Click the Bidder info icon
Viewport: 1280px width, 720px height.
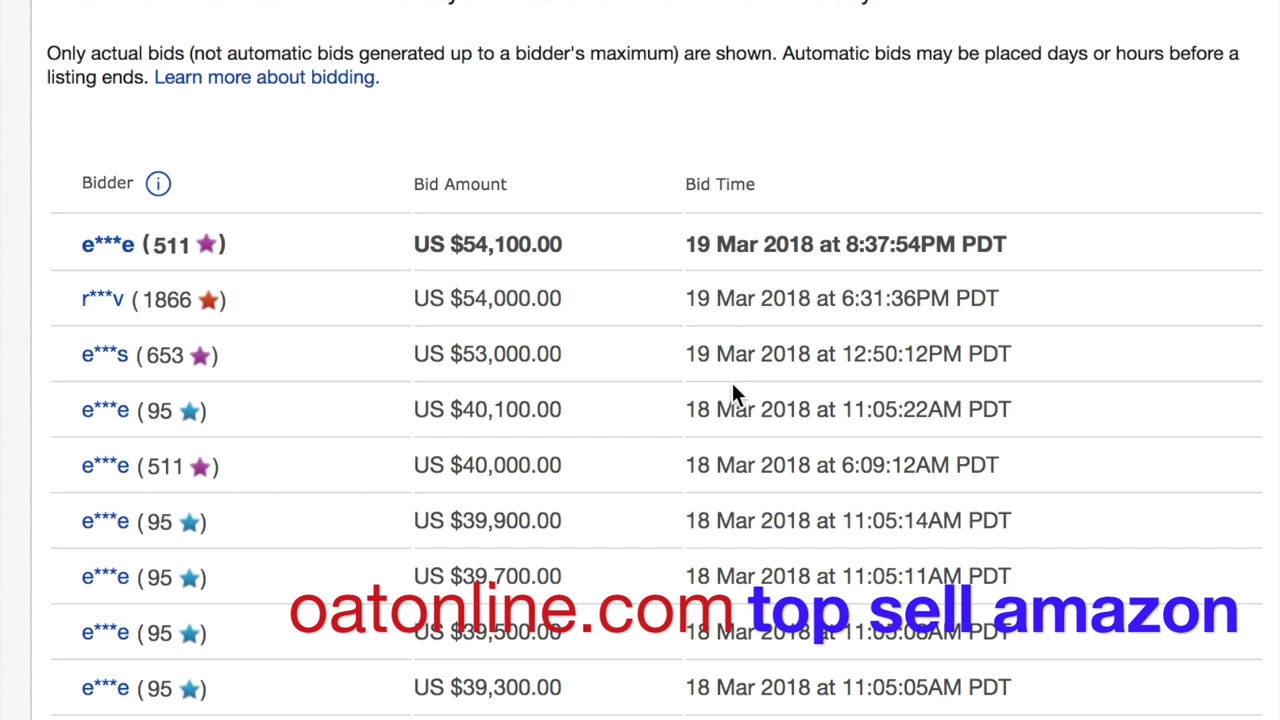pyautogui.click(x=158, y=183)
